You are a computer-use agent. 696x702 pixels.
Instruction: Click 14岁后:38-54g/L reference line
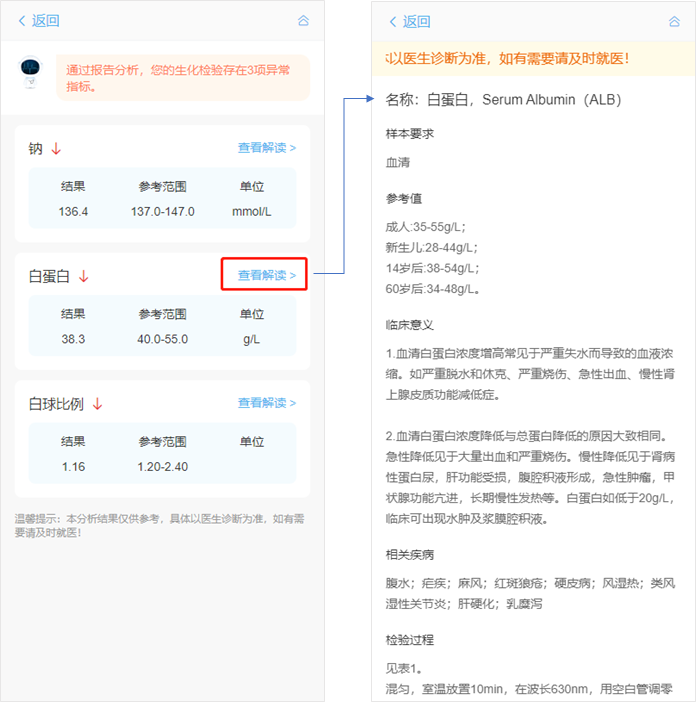coord(432,269)
